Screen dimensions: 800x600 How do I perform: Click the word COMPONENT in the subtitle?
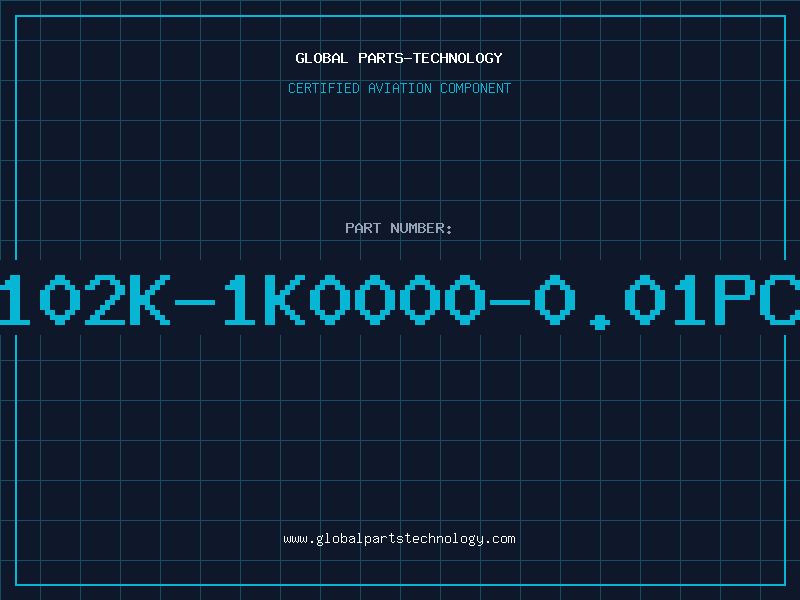[x=476, y=88]
